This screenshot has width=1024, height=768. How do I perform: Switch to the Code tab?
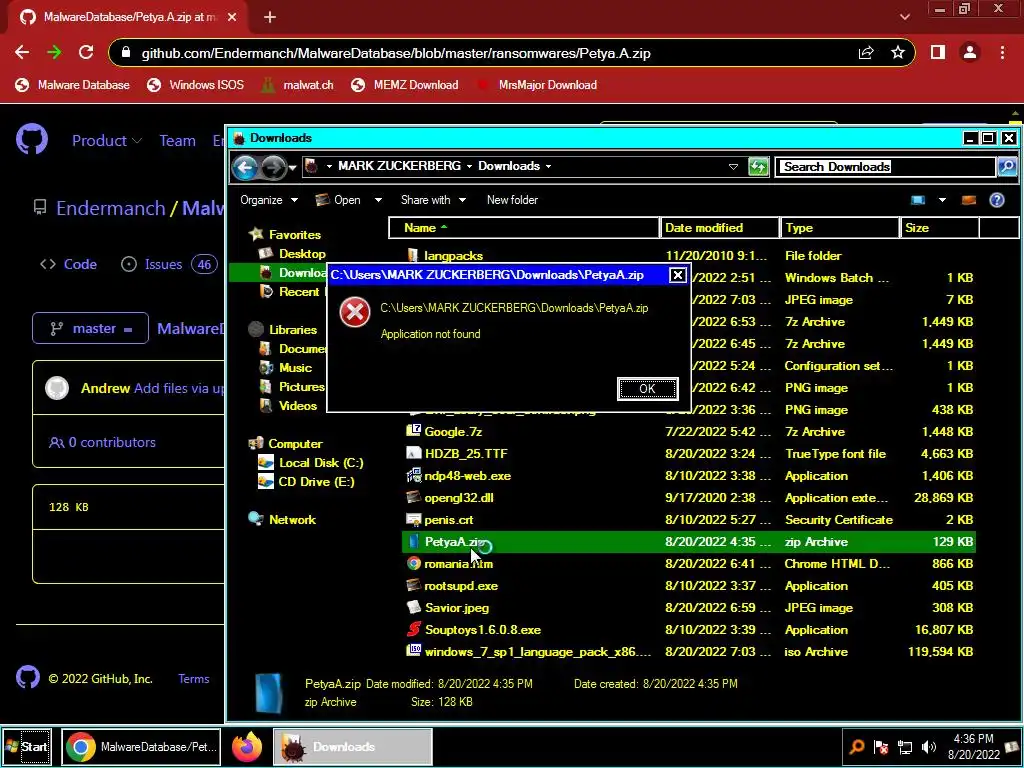coord(68,264)
